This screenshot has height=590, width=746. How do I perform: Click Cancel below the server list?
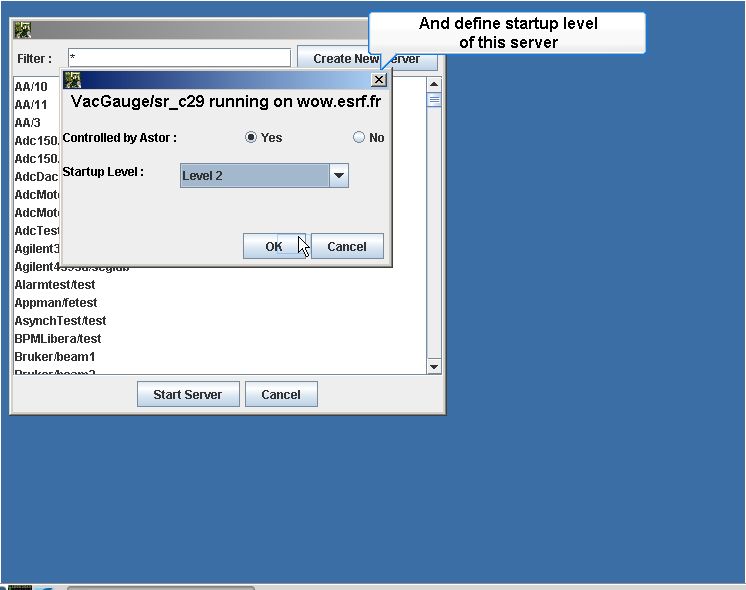(x=281, y=394)
